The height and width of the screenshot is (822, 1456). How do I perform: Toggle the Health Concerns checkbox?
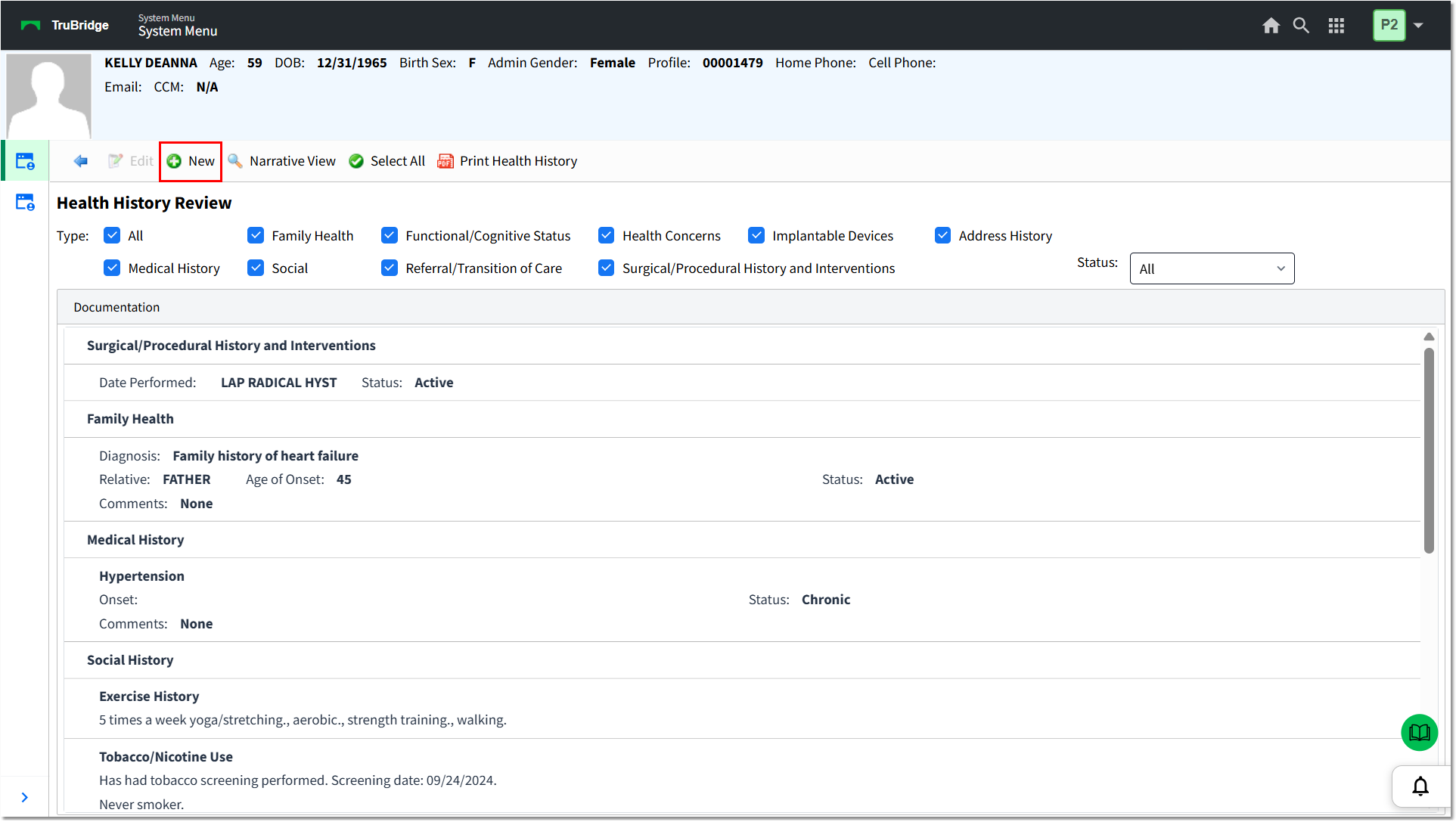click(x=606, y=235)
